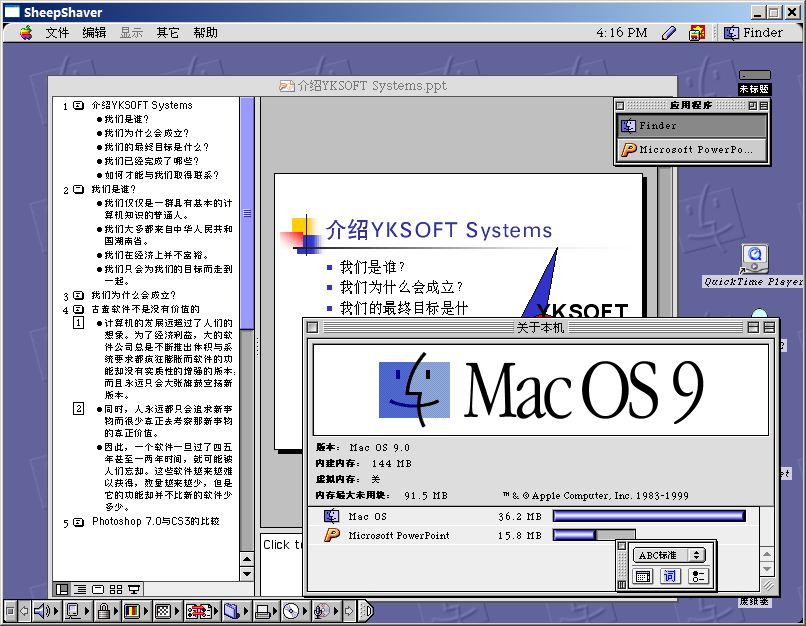Switch PowerPoint to Outline view
The height and width of the screenshot is (626, 806).
coord(80,589)
